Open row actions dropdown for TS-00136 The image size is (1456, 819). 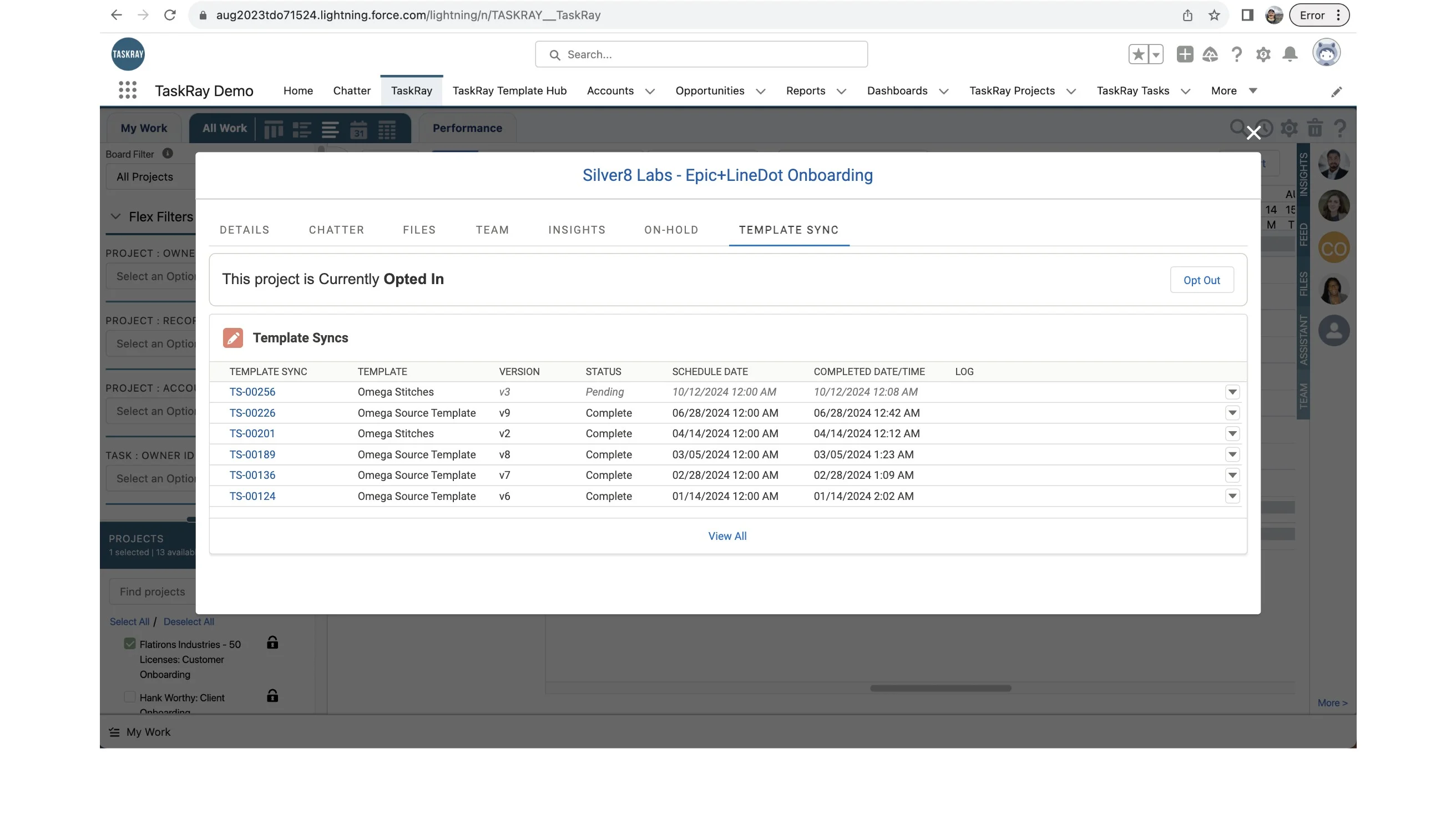coord(1233,475)
